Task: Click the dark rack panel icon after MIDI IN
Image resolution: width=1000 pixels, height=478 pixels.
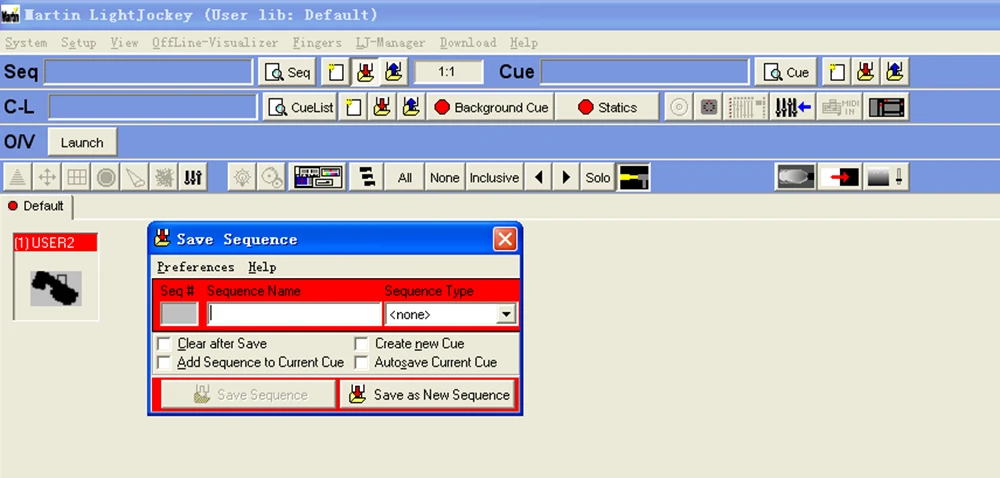Action: click(886, 107)
